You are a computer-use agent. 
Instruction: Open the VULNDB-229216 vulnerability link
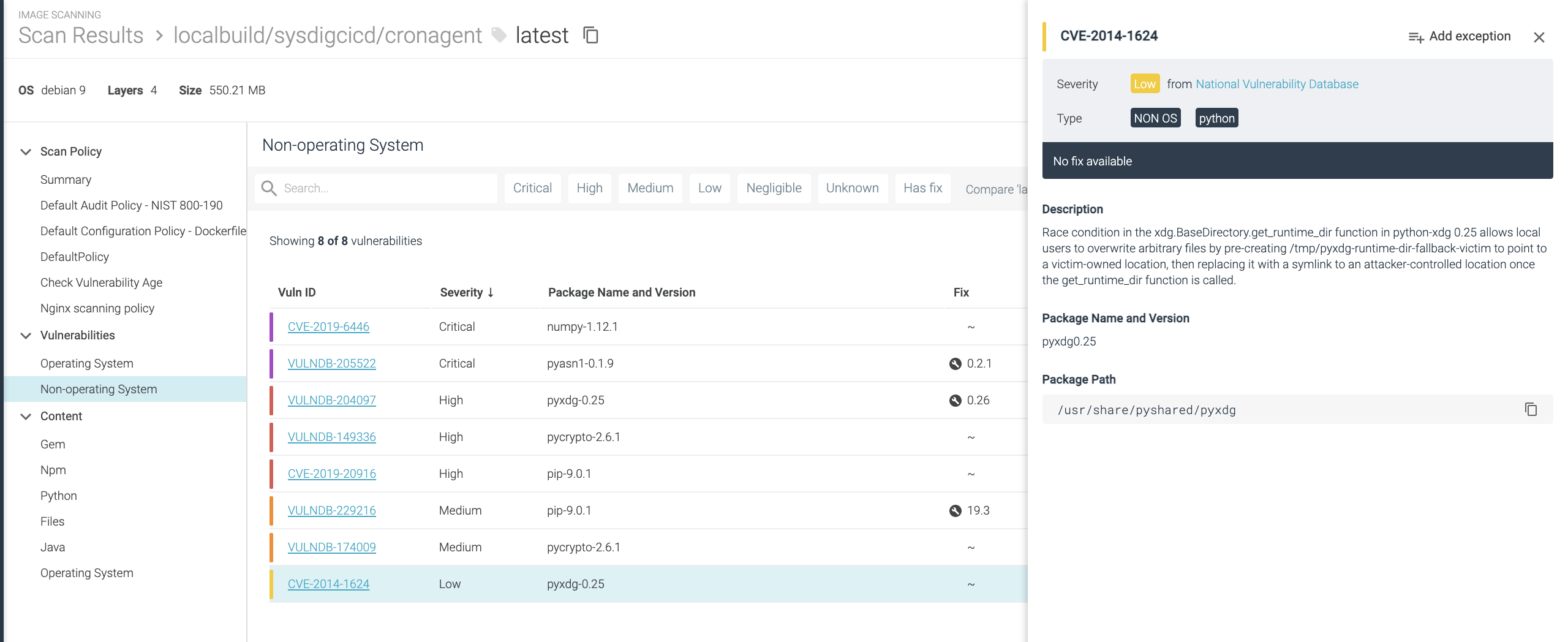(331, 510)
